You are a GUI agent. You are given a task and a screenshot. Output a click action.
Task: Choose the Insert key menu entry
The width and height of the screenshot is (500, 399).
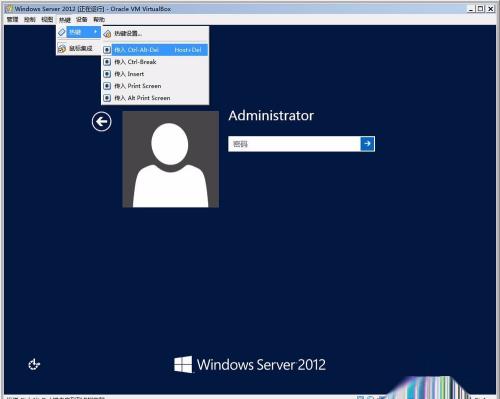[155, 74]
